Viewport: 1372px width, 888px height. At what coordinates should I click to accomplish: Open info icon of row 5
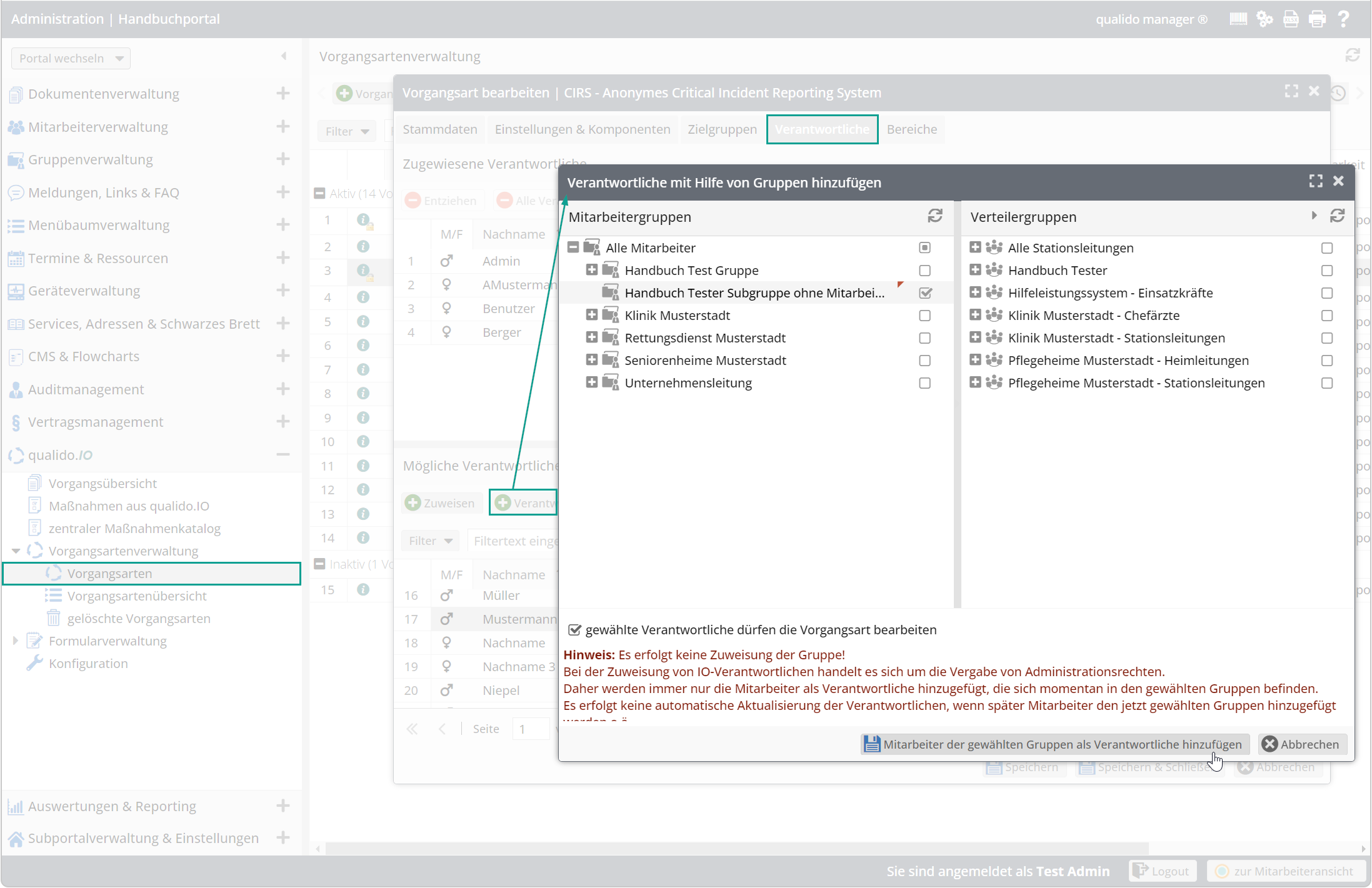pos(363,321)
